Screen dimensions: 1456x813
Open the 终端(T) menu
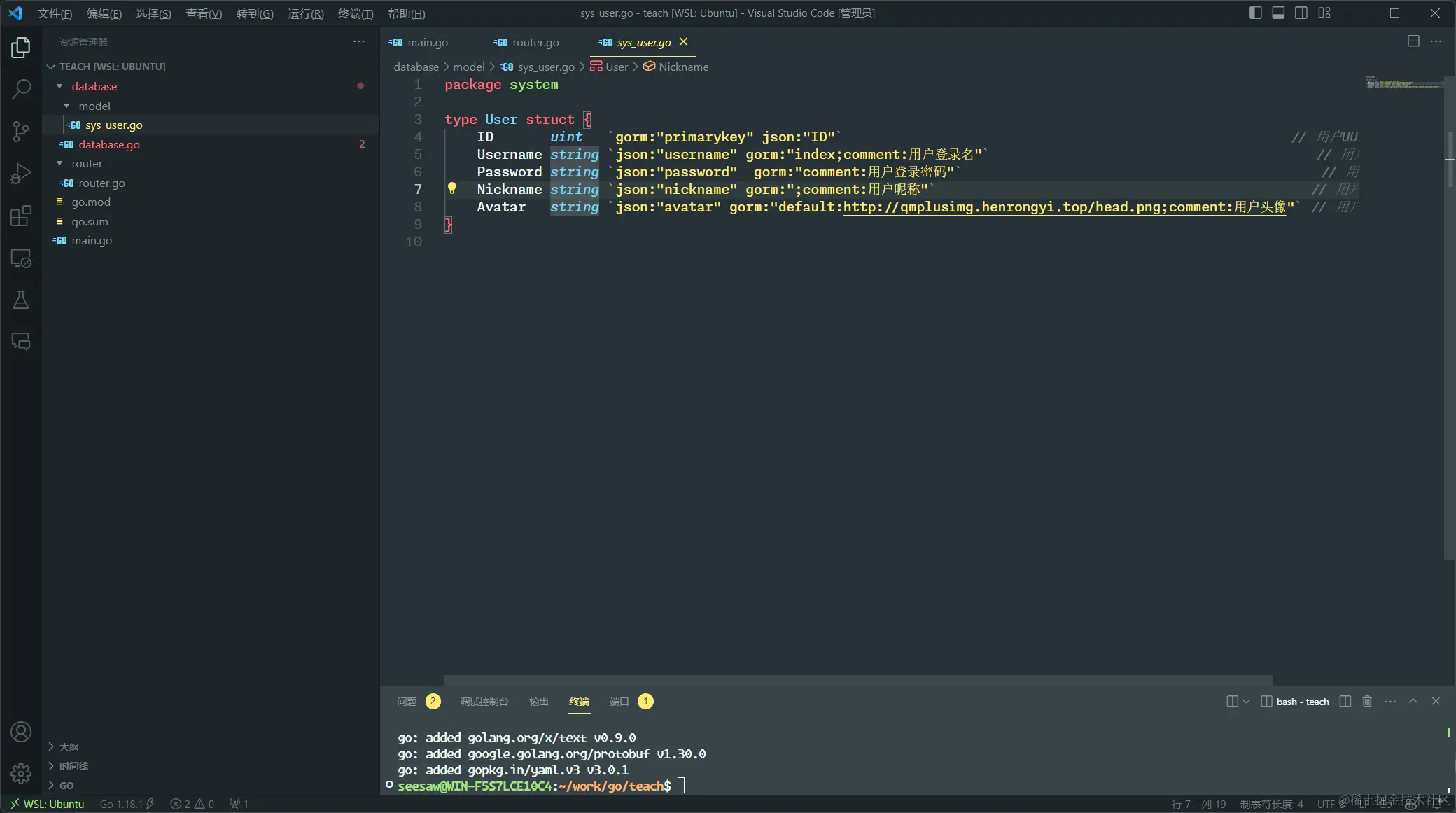[x=355, y=13]
